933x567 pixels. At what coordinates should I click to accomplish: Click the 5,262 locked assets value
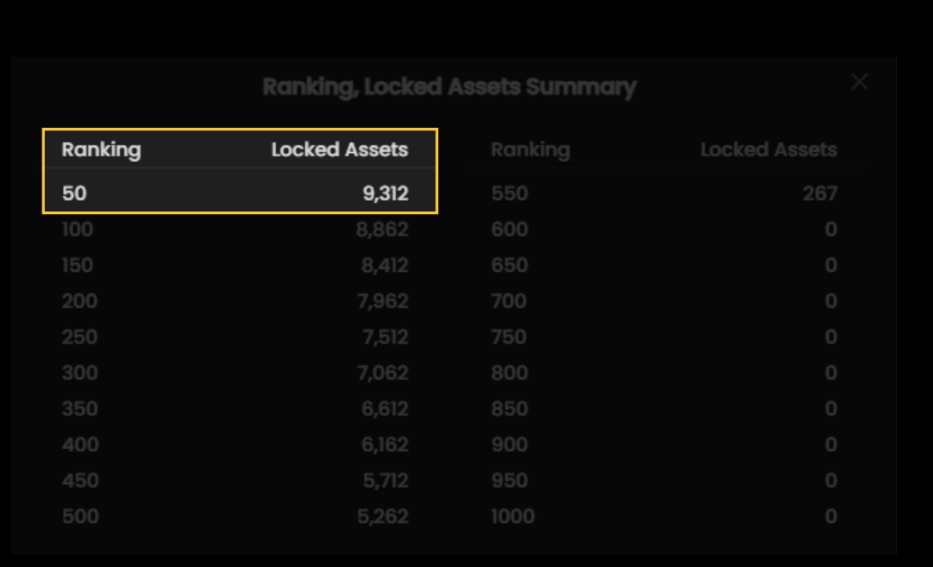click(x=384, y=517)
